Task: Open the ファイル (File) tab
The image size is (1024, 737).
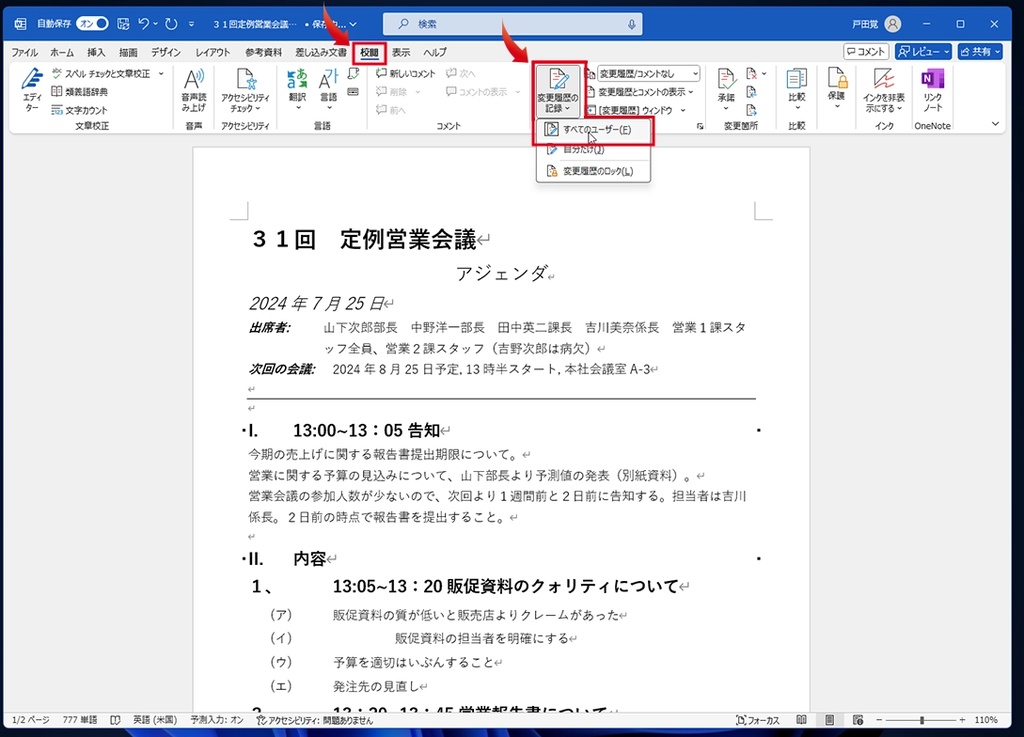Action: click(x=25, y=52)
